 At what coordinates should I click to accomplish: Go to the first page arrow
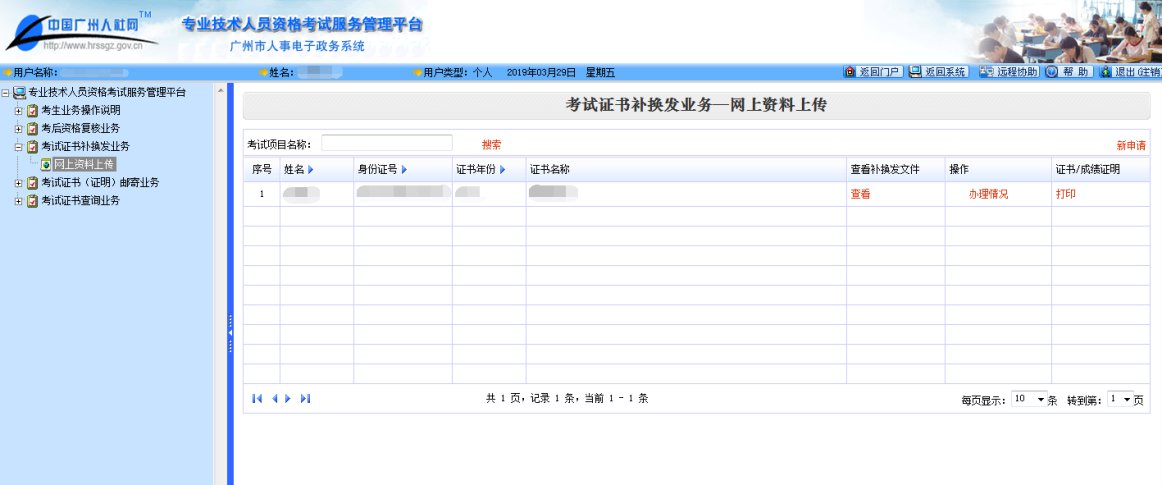point(257,399)
